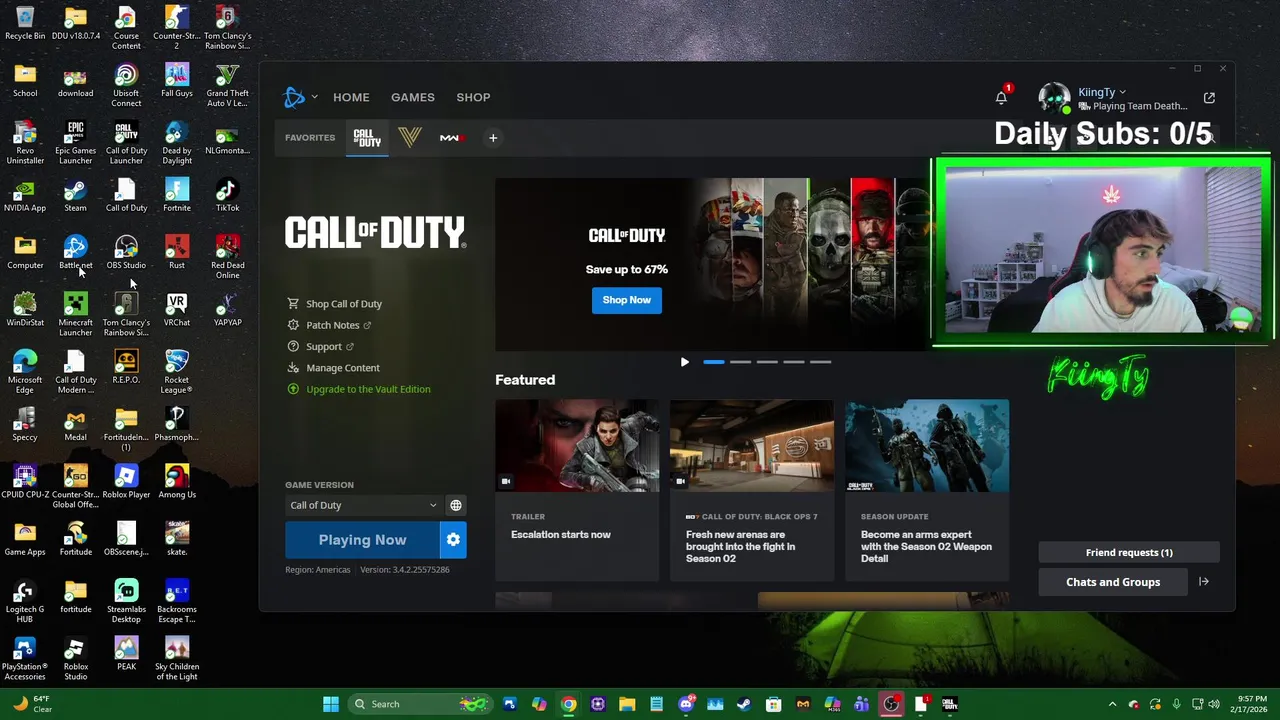Select the Ubisoft Connect desktop icon
The height and width of the screenshot is (720, 1280).
pos(126,85)
